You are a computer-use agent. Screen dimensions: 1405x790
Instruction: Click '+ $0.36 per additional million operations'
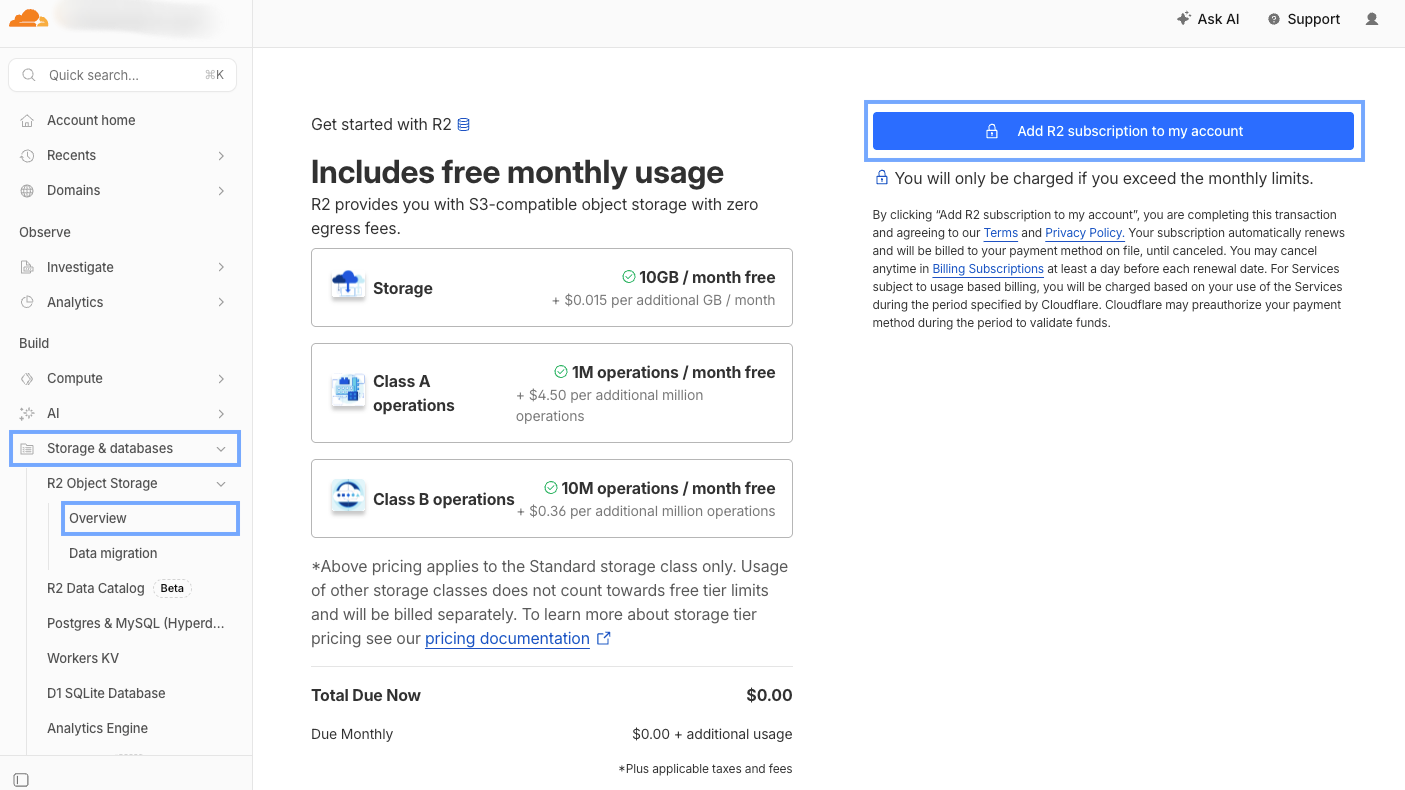tap(646, 511)
